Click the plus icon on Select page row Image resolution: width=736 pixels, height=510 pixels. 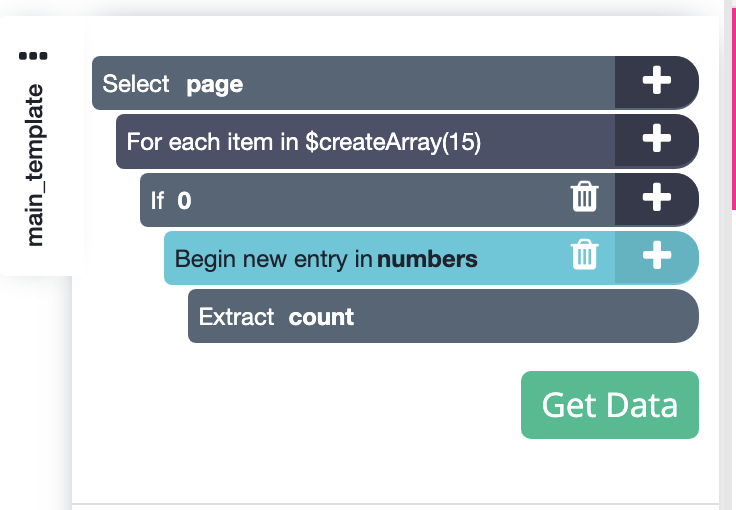pos(656,83)
